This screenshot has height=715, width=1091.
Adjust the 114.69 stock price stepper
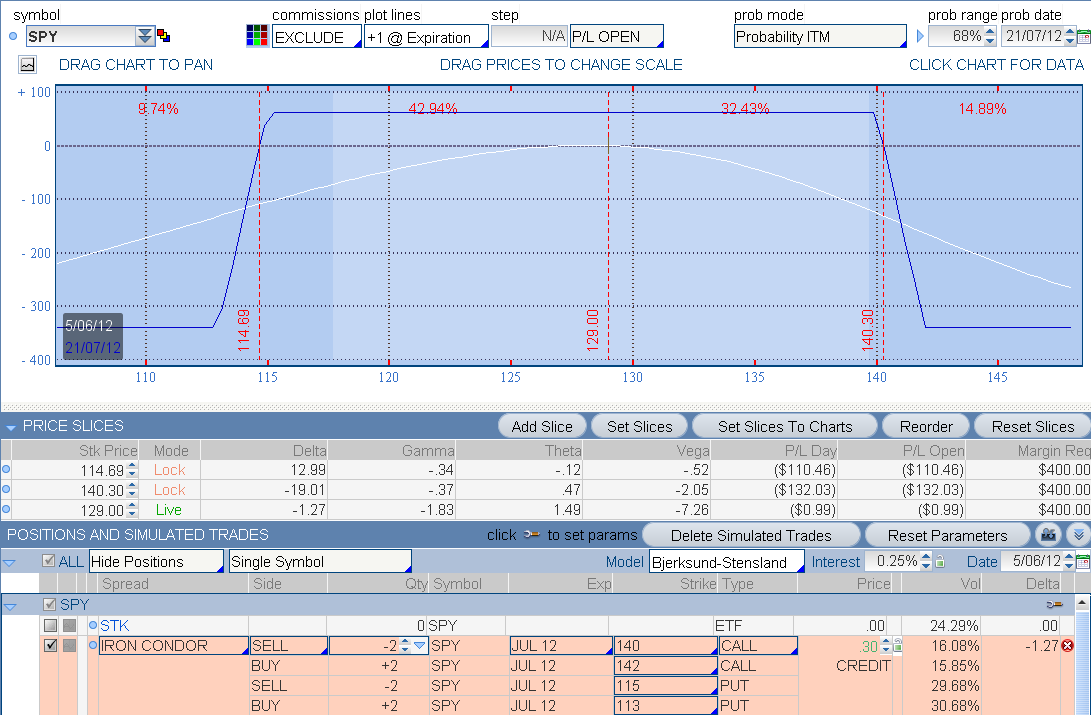coord(132,470)
